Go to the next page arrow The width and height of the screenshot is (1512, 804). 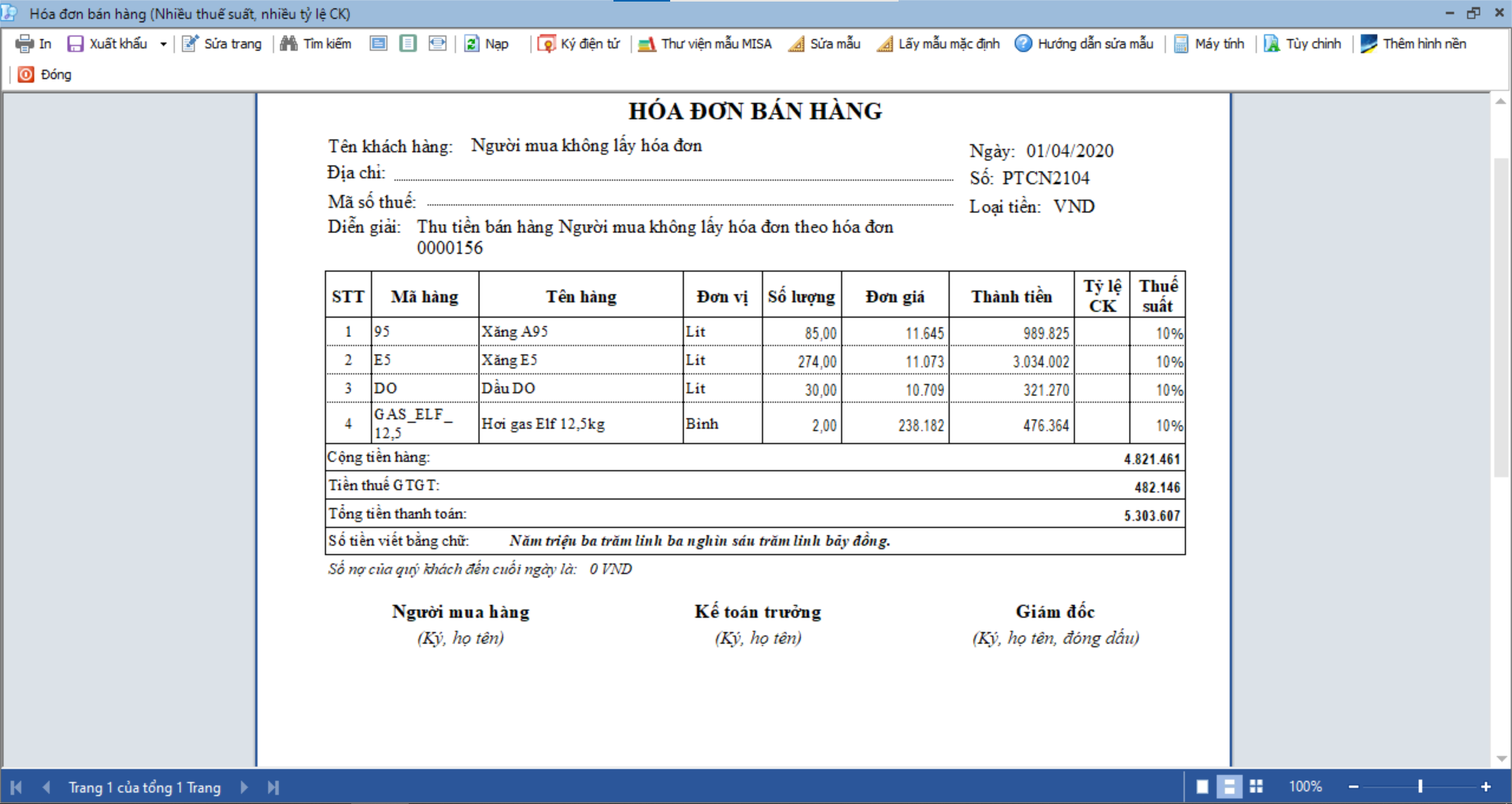click(244, 787)
